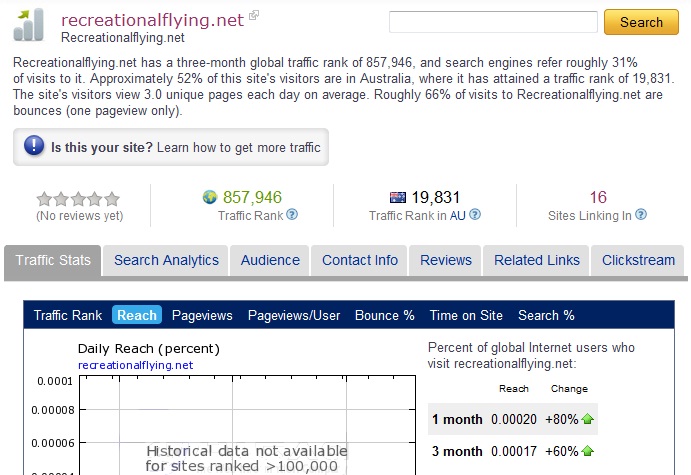Switch to the Search Analytics tab
The height and width of the screenshot is (475, 691).
[x=166, y=260]
